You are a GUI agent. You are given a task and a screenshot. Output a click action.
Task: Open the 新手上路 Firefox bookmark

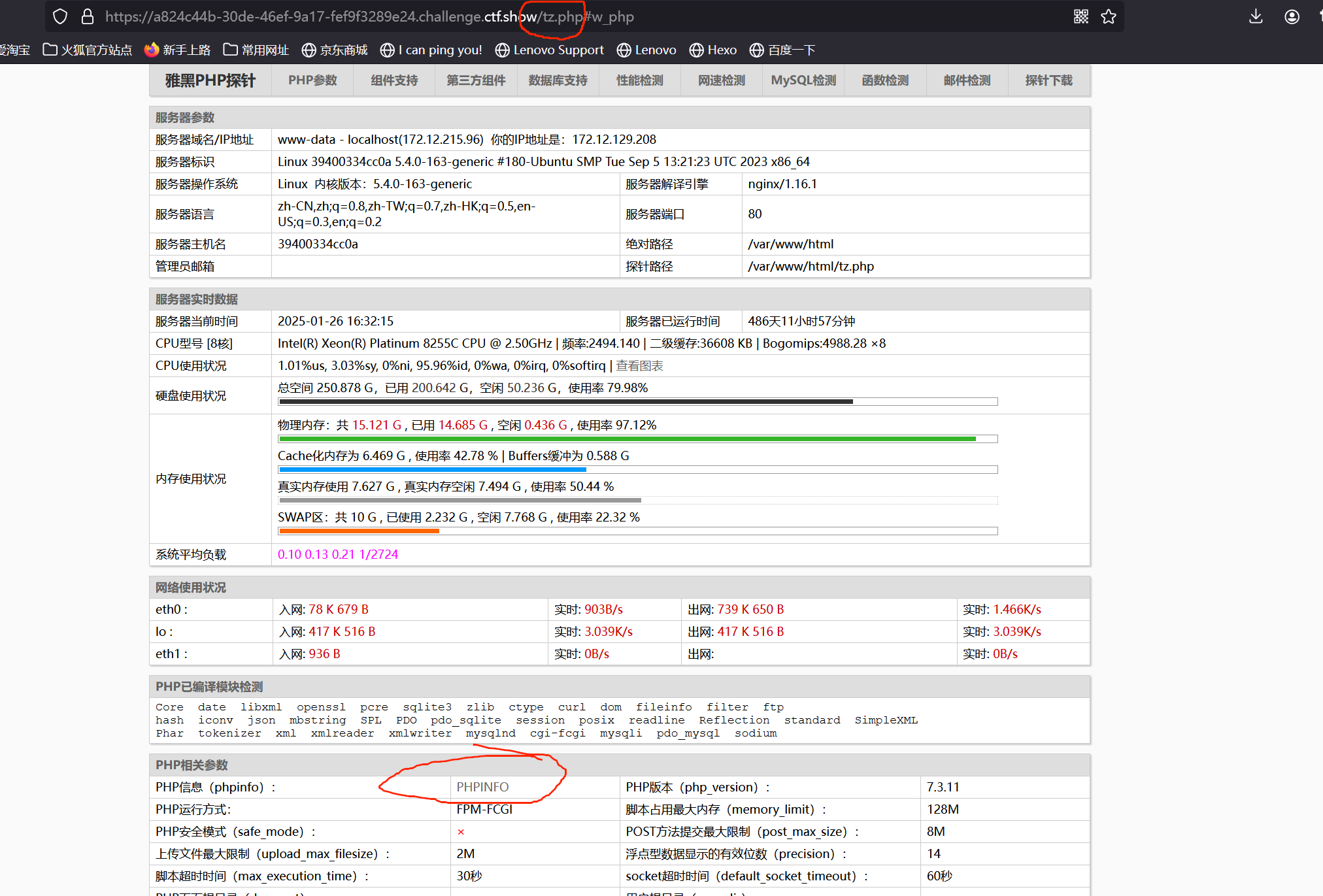(178, 50)
